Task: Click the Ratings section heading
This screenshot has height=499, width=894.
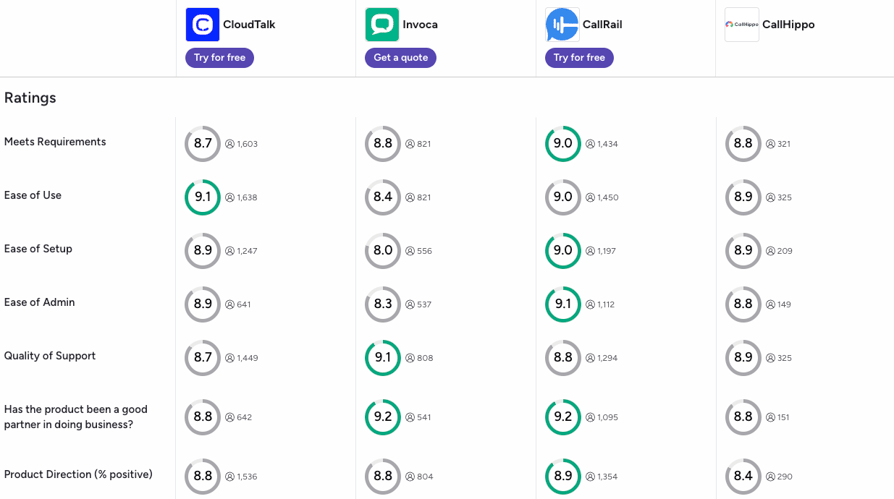Action: point(30,98)
